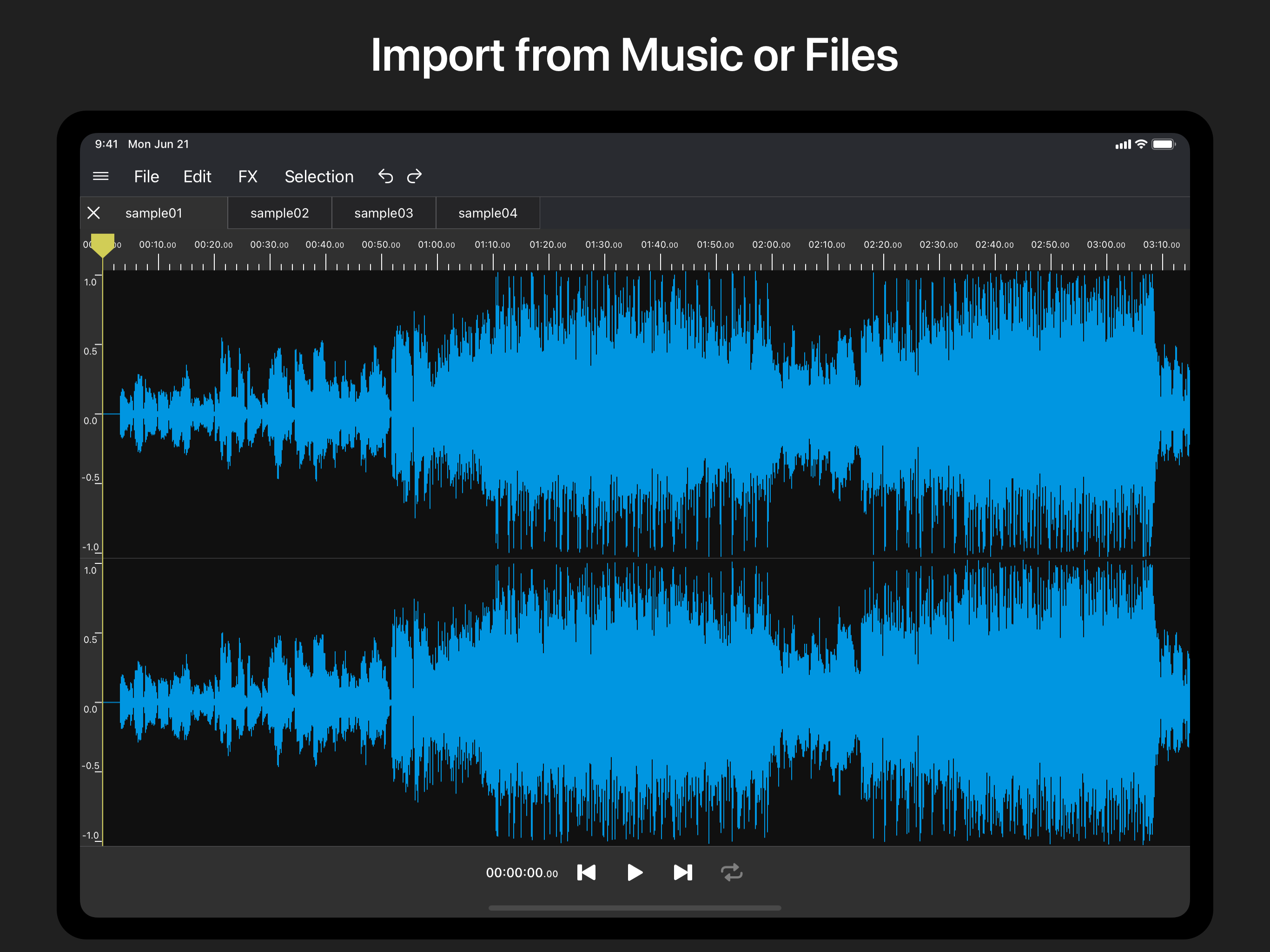This screenshot has width=1270, height=952.
Task: Open the Edit menu
Action: [x=197, y=176]
